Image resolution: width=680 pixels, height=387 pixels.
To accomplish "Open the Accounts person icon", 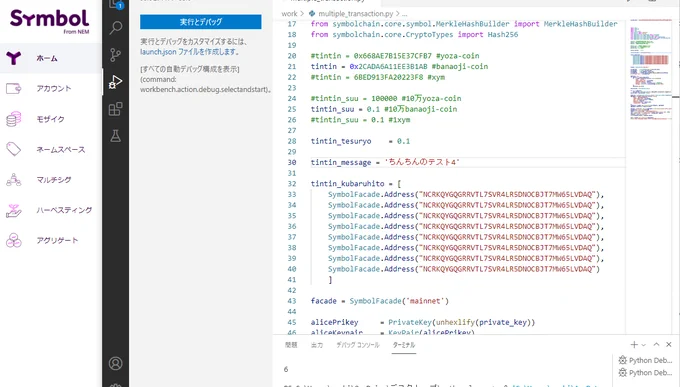I will [x=115, y=363].
